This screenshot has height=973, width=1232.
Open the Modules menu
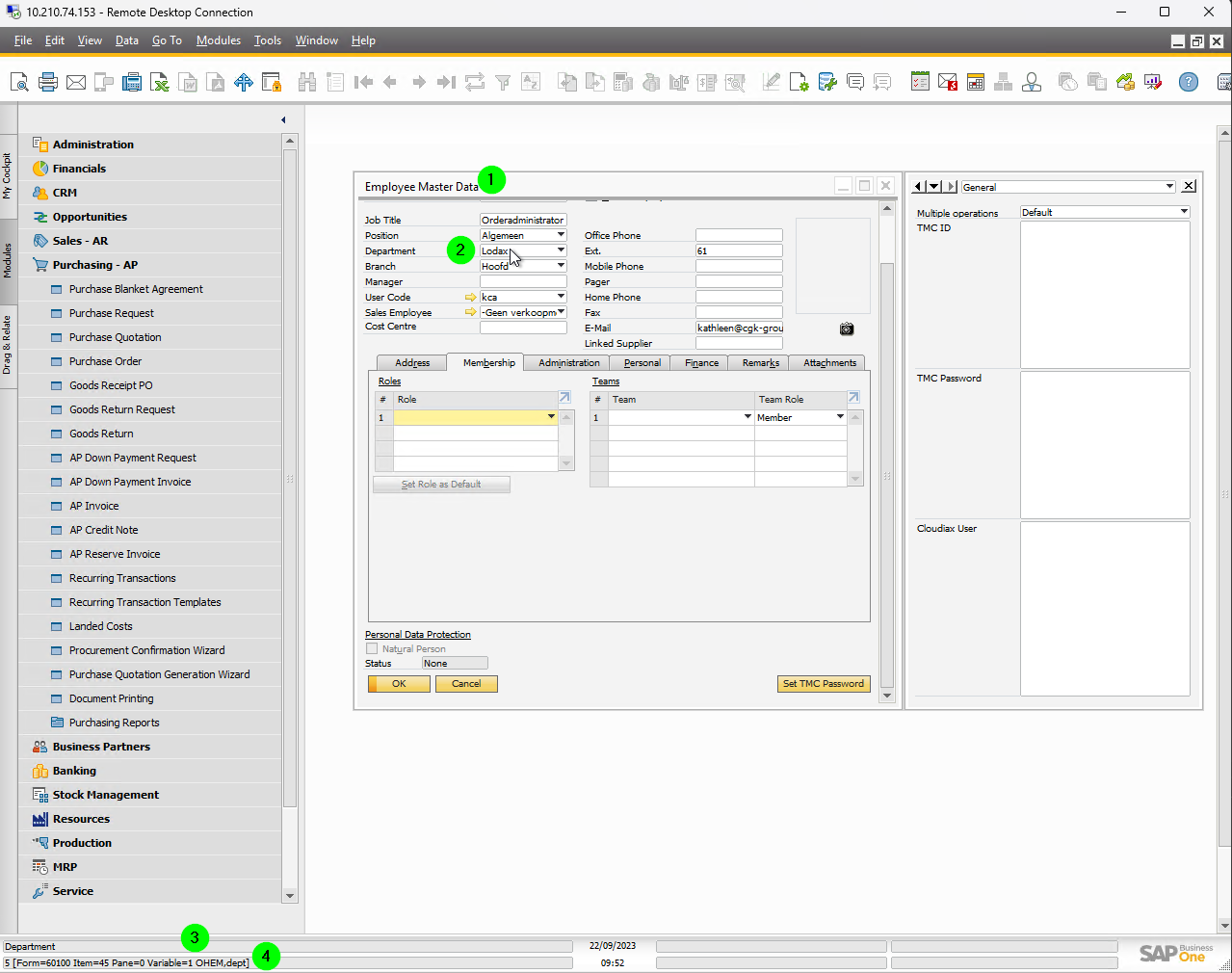219,40
